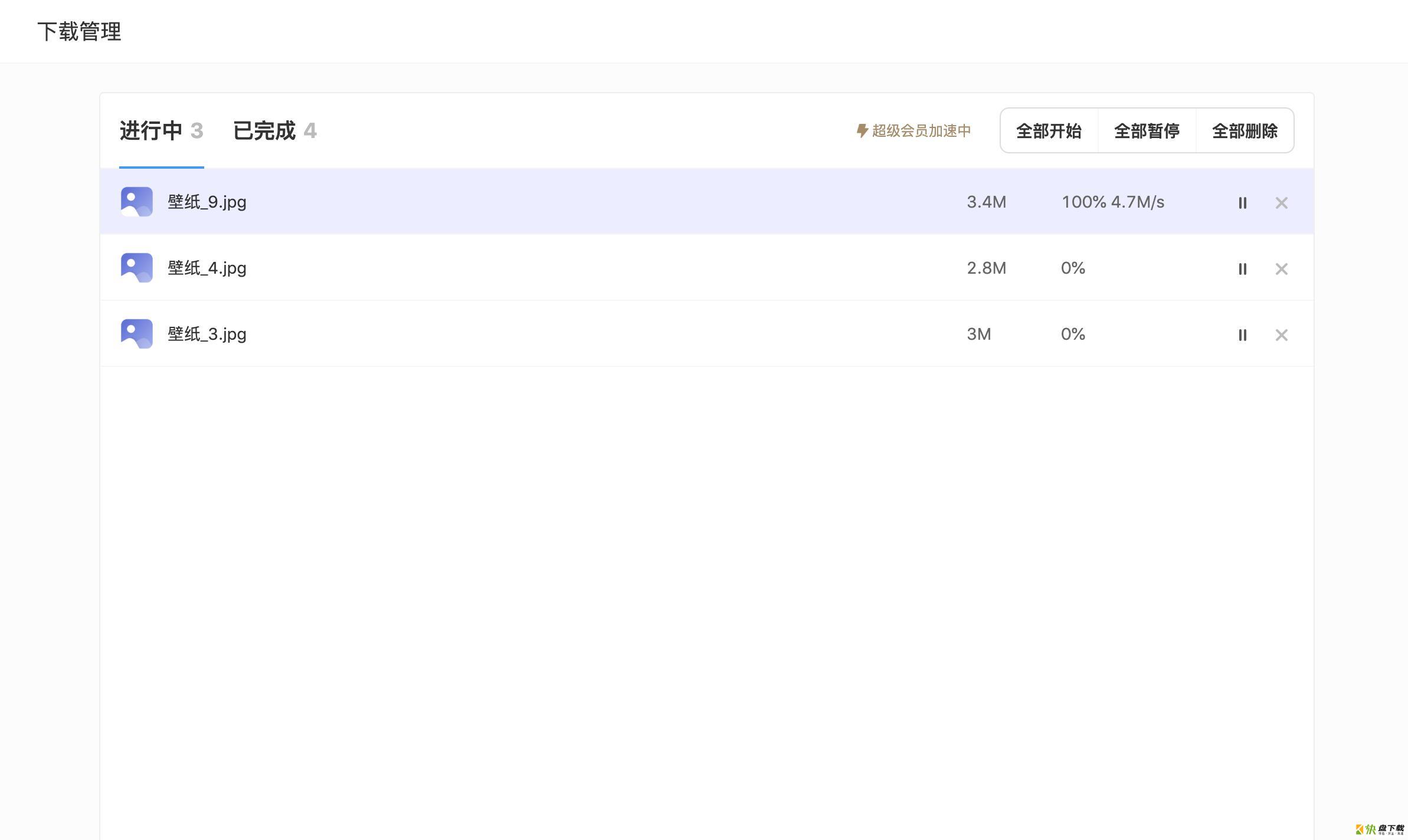
Task: Click the 超级会员加速中 label
Action: coord(921,130)
